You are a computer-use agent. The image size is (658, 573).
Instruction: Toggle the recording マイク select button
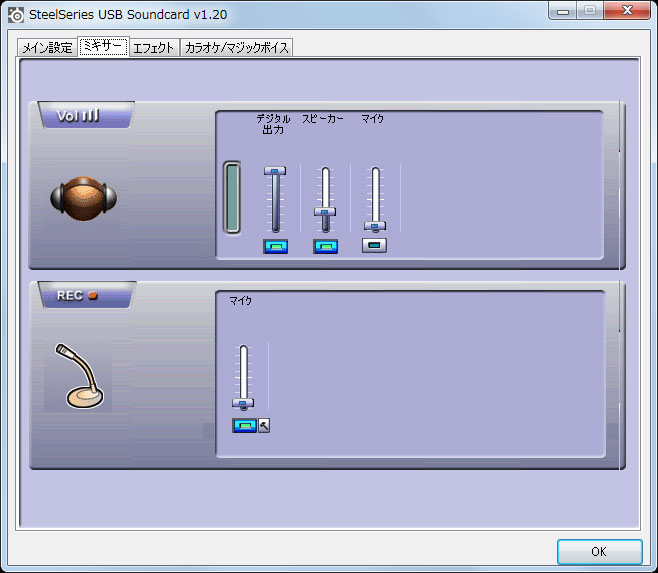coord(244,426)
